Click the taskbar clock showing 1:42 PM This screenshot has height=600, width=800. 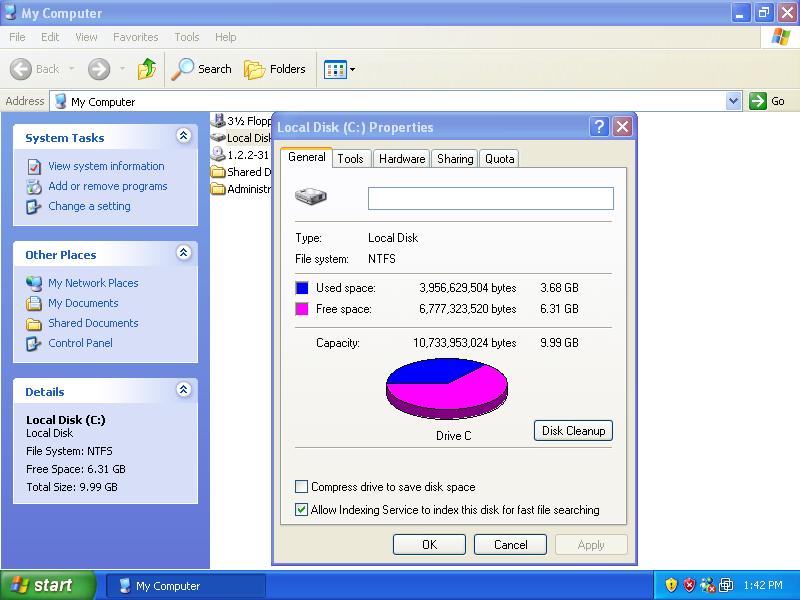click(763, 585)
